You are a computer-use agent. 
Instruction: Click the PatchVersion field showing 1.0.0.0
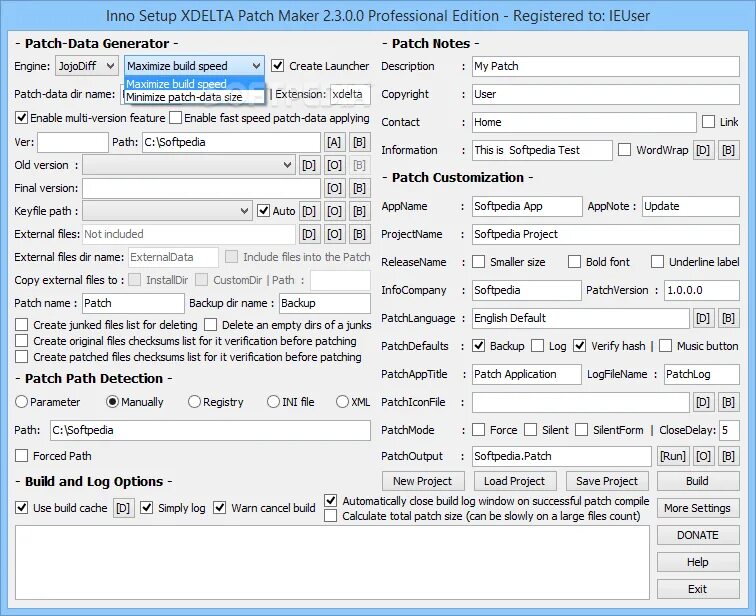702,290
